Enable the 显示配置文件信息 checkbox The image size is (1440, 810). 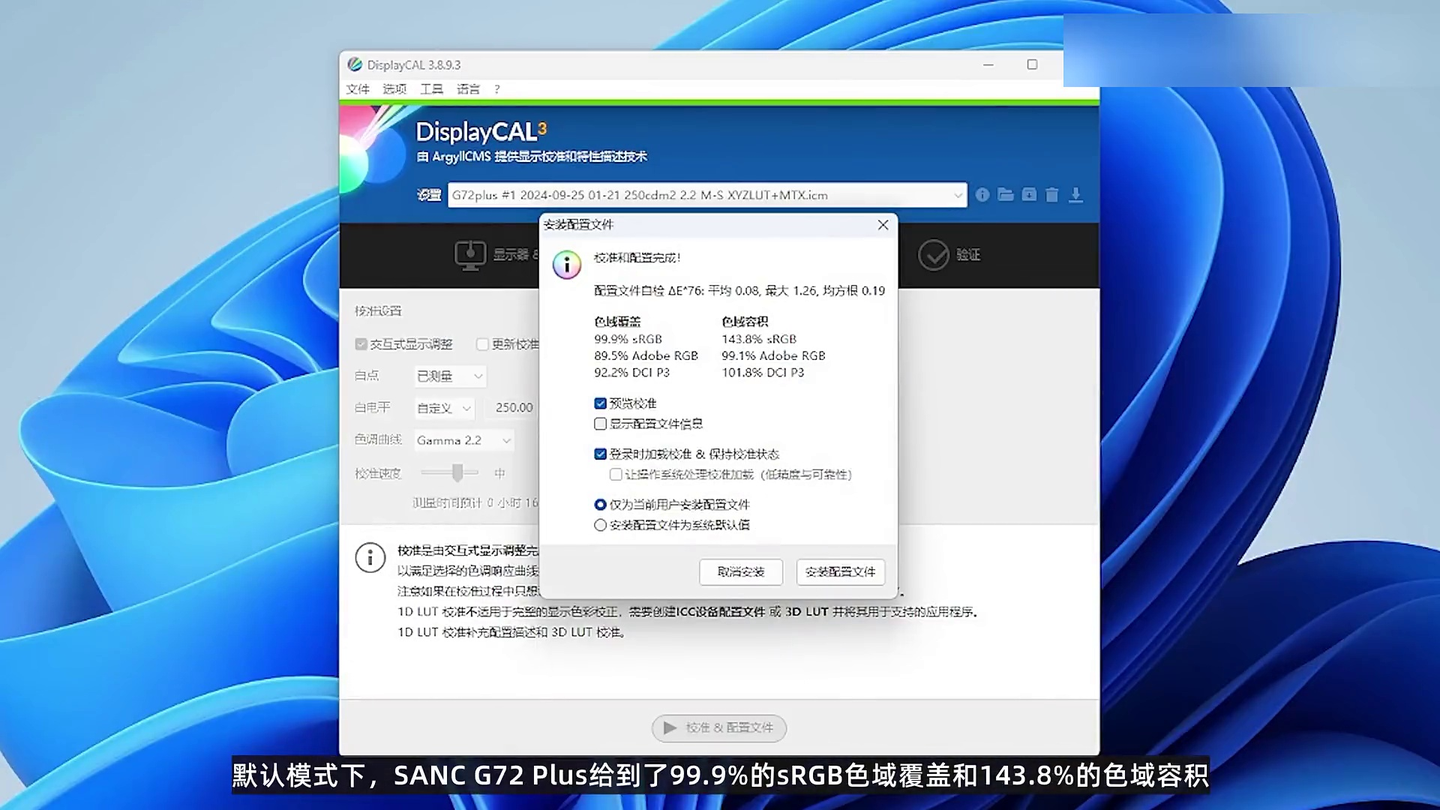(x=600, y=424)
